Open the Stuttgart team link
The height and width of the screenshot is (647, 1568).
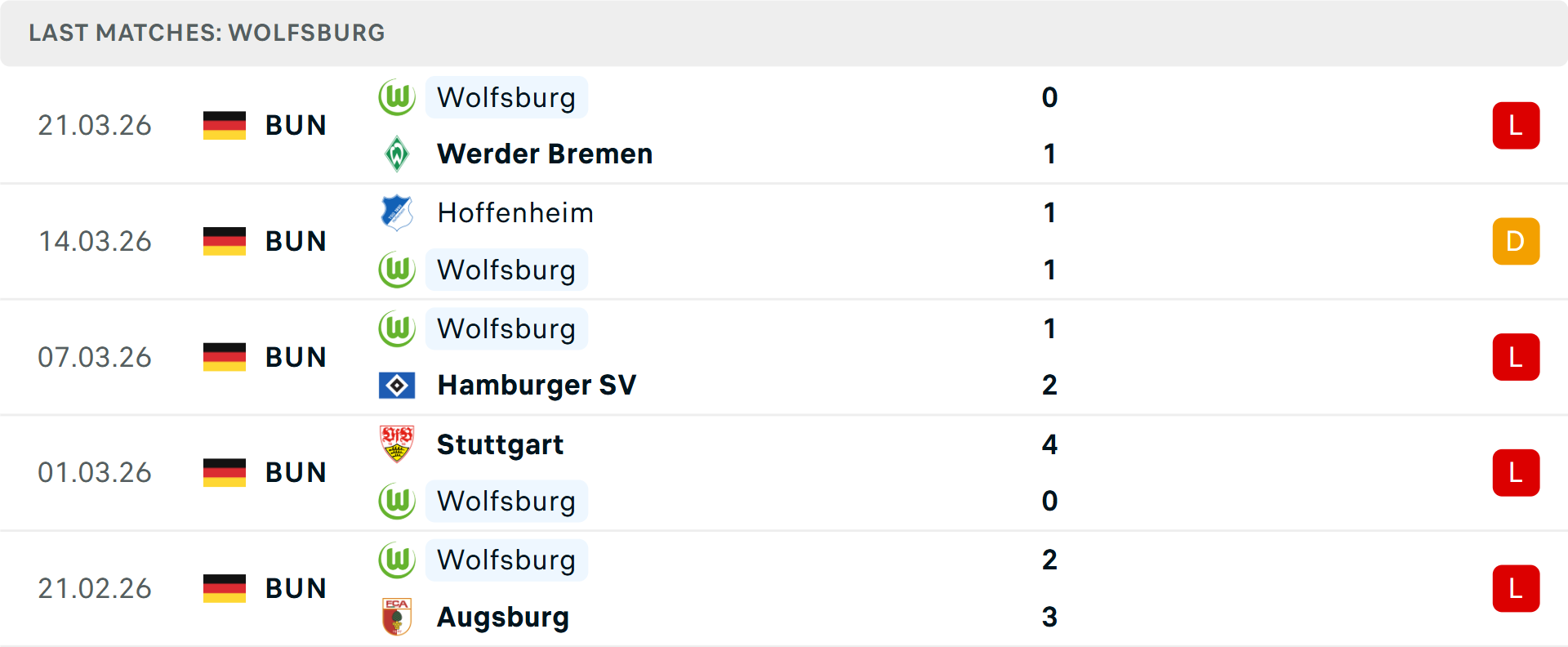point(500,444)
